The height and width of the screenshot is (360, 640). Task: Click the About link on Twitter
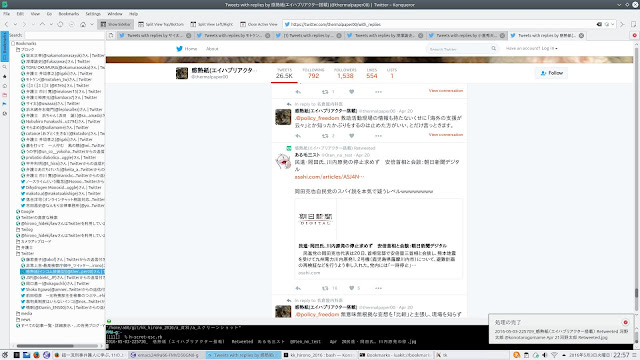click(212, 49)
